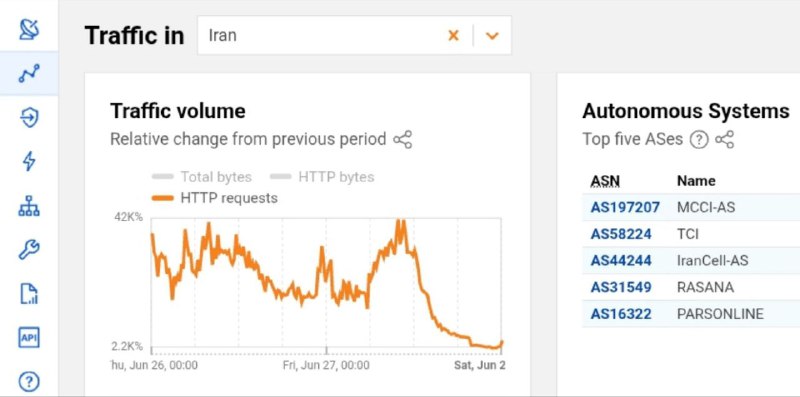Expand the location dropdown chevron
The width and height of the screenshot is (800, 397).
tap(492, 36)
